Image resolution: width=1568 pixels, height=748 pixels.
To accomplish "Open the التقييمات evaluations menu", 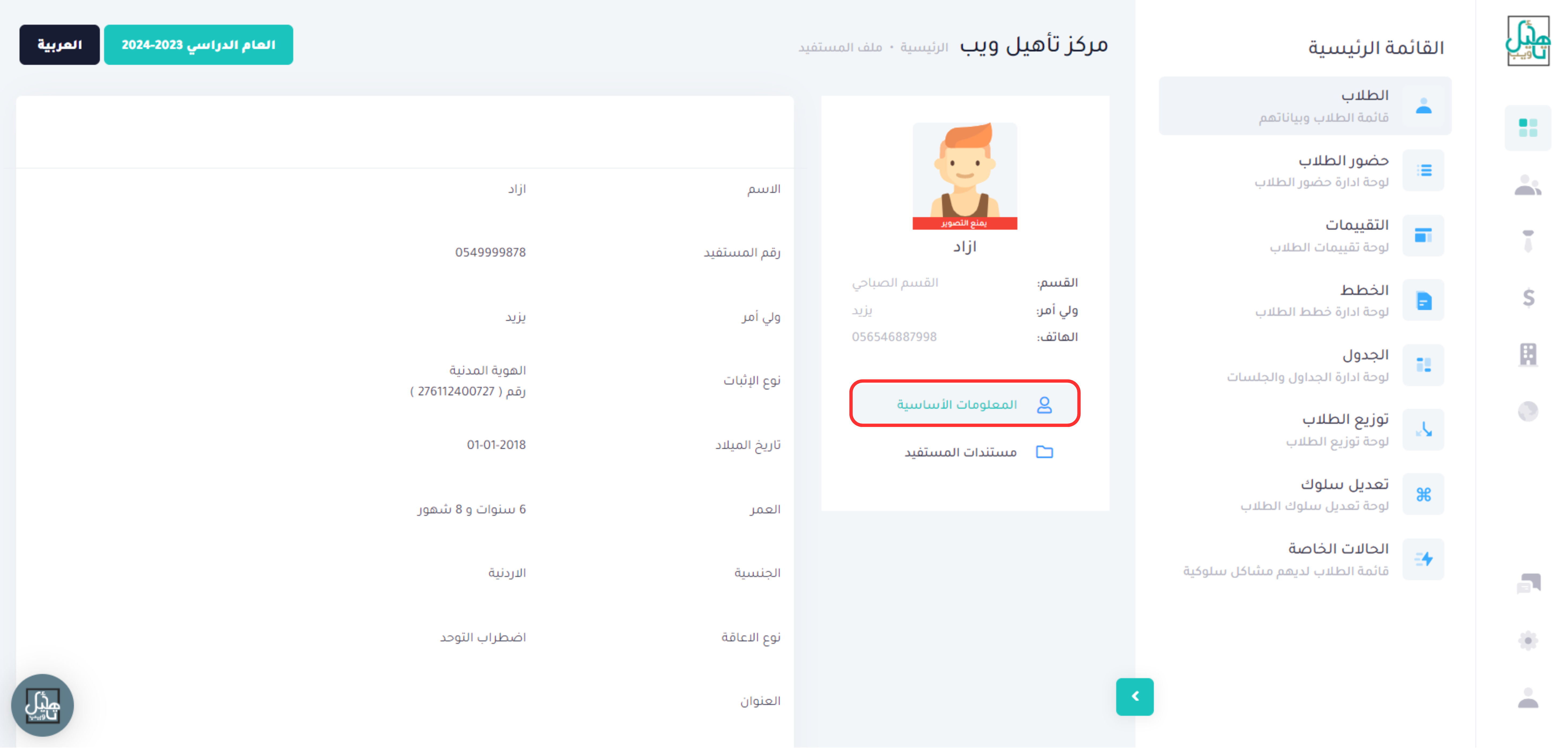I will point(1305,236).
